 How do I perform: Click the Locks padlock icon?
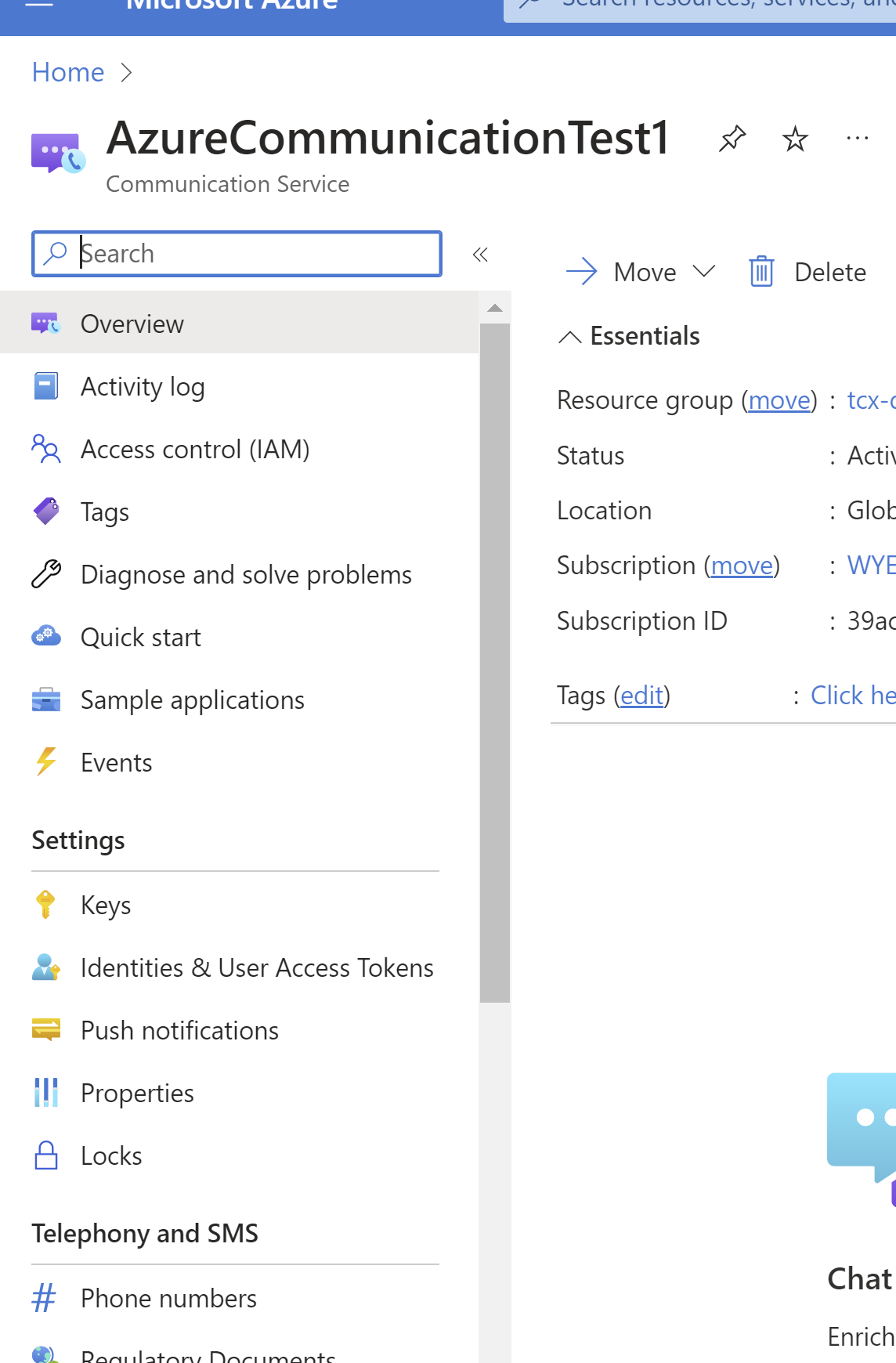[x=45, y=1155]
